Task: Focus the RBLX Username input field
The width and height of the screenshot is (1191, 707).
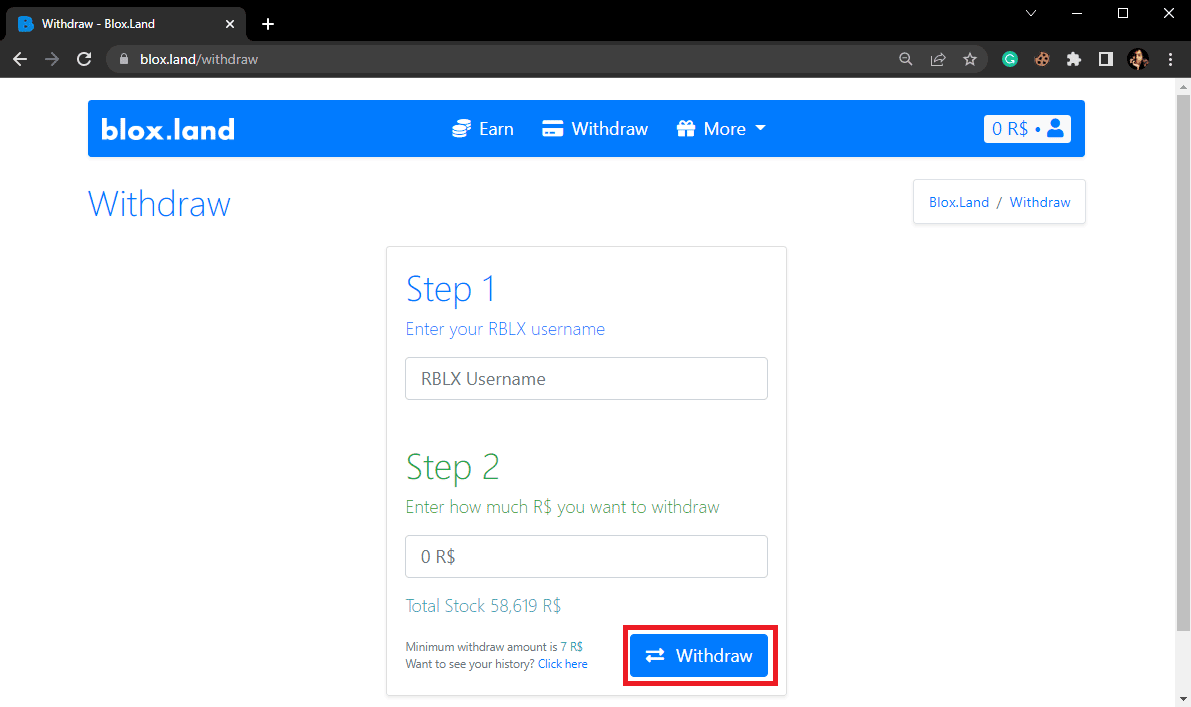Action: pos(586,378)
